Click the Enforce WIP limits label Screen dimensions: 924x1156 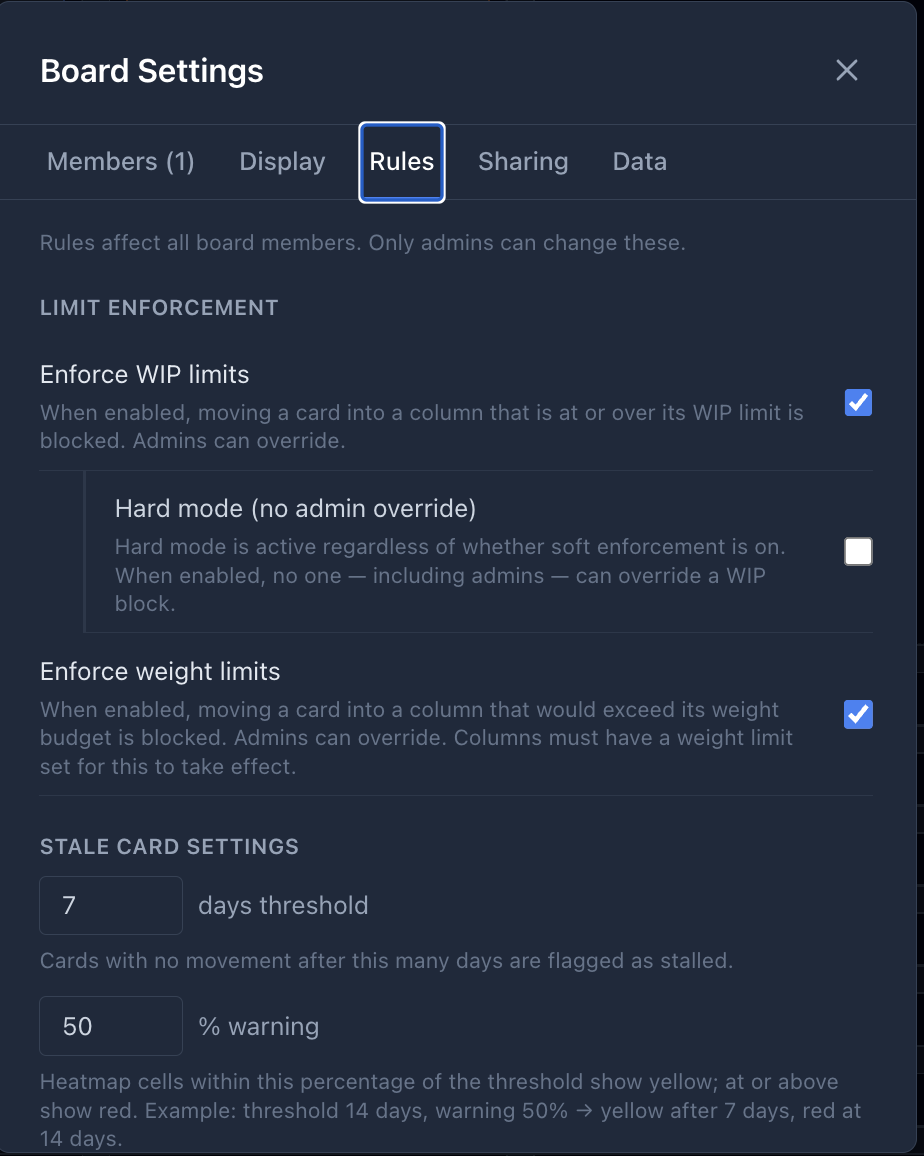coord(144,374)
